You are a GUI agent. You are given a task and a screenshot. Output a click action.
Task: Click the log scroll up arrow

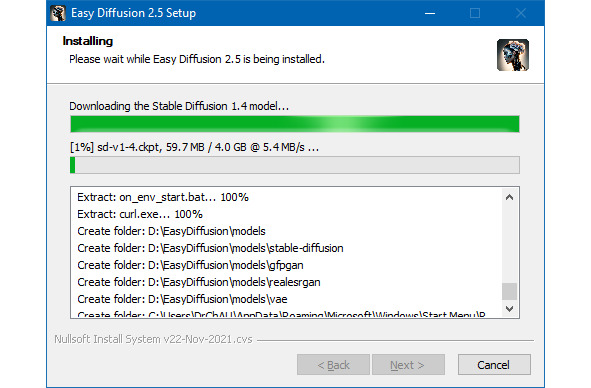[x=509, y=197]
